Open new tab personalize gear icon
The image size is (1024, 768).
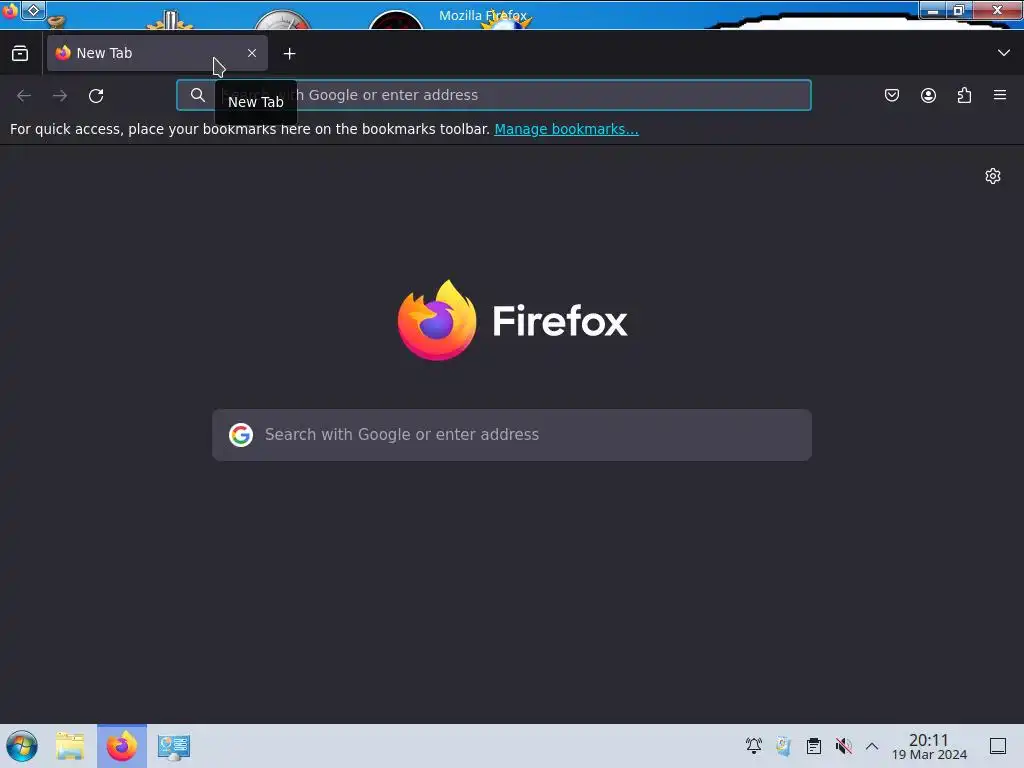993,176
